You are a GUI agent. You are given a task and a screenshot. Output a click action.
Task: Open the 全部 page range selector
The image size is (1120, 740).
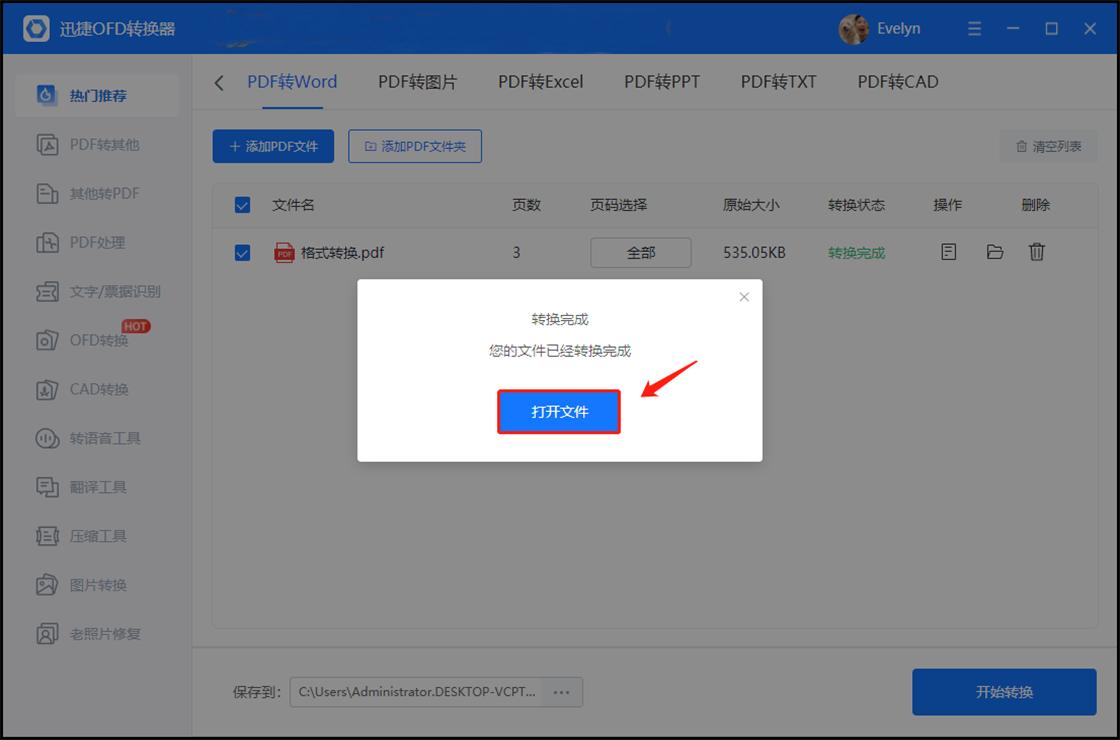point(640,253)
